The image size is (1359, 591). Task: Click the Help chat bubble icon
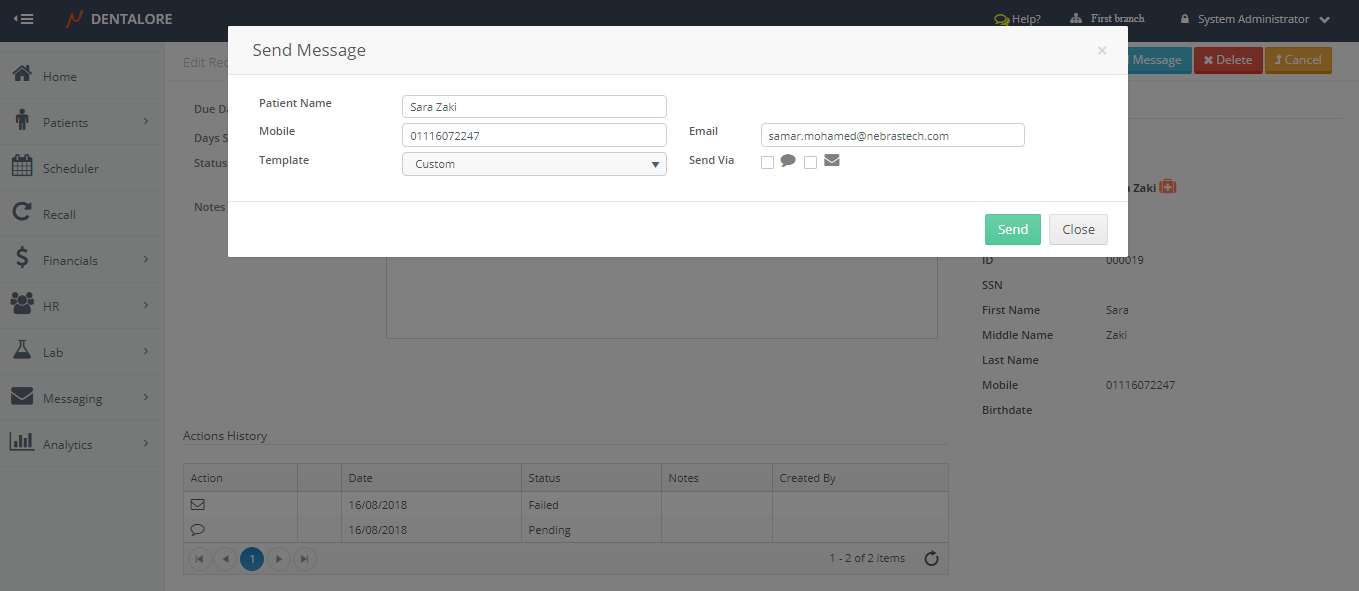1001,19
